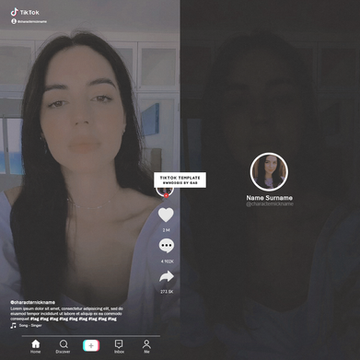Open the Inbox tab
Screen dimensions: 360x360
tap(119, 347)
